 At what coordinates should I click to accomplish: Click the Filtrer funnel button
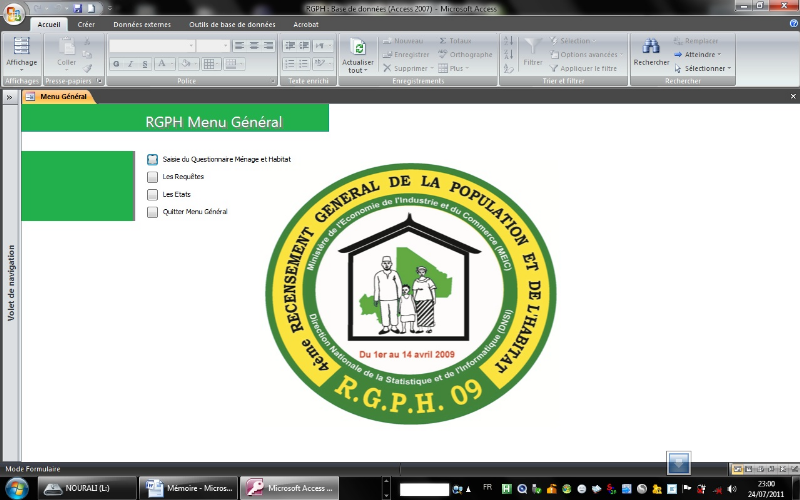point(533,52)
